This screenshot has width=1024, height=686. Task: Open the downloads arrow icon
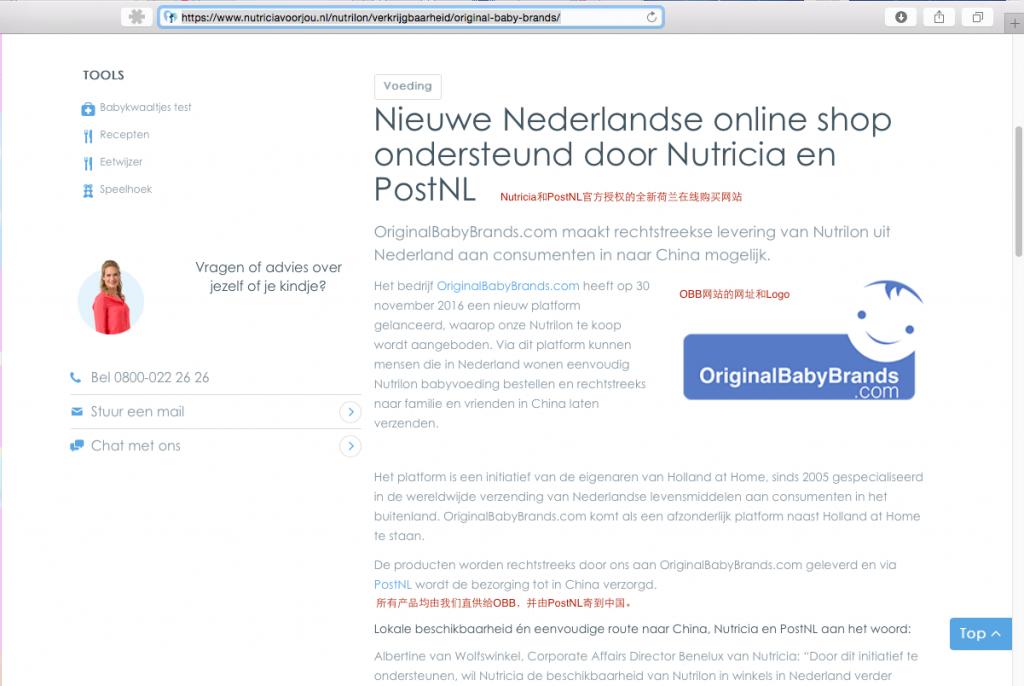pos(901,17)
